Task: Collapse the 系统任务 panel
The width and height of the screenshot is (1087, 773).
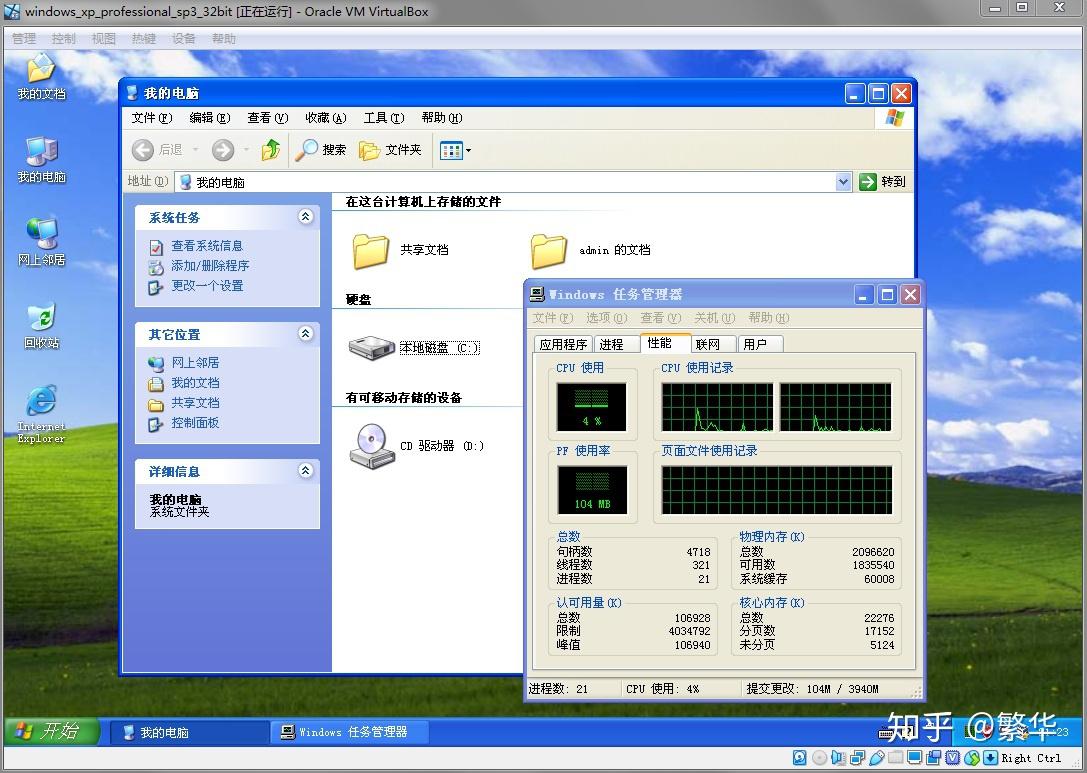Action: pos(305,217)
